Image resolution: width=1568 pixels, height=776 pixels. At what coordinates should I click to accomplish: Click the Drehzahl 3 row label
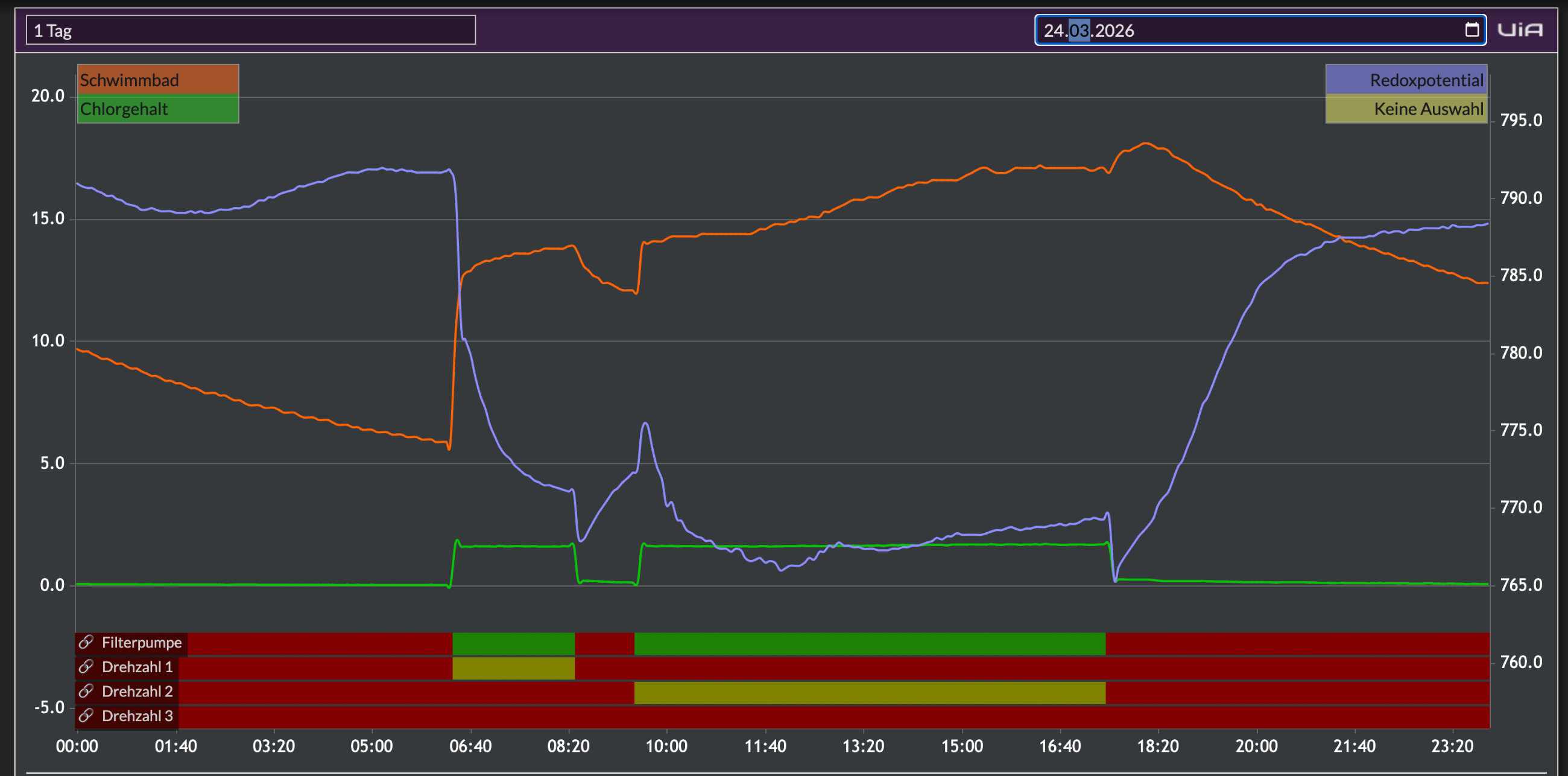tap(138, 716)
